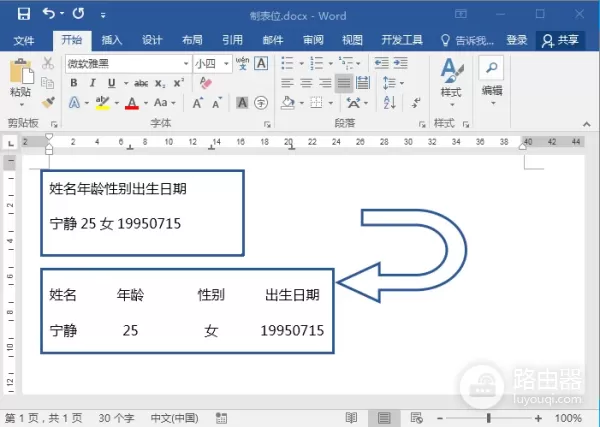600x427 pixels.
Task: Switch to the 插入 tab
Action: [112, 40]
